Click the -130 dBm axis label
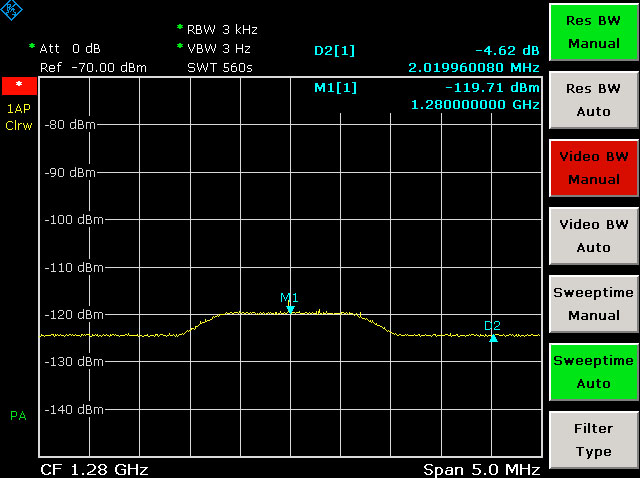Screen dimensions: 640x478 (74, 362)
